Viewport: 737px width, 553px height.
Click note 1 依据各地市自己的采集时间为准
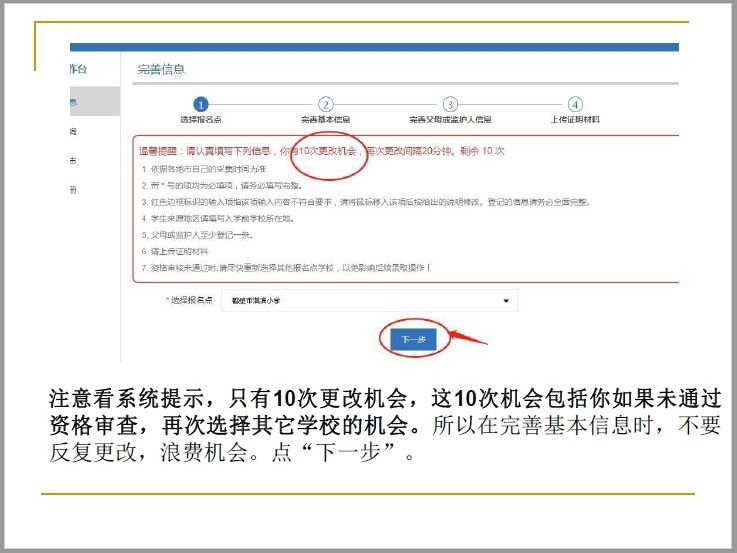(x=204, y=169)
